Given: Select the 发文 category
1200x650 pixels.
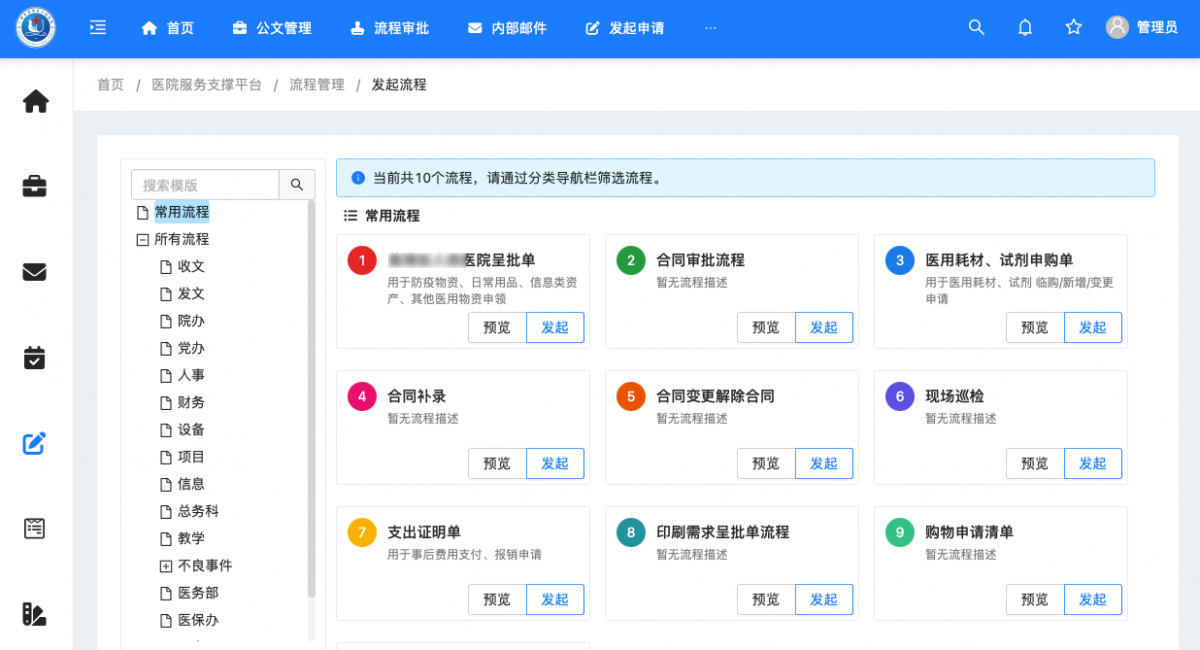Looking at the screenshot, I should 191,294.
